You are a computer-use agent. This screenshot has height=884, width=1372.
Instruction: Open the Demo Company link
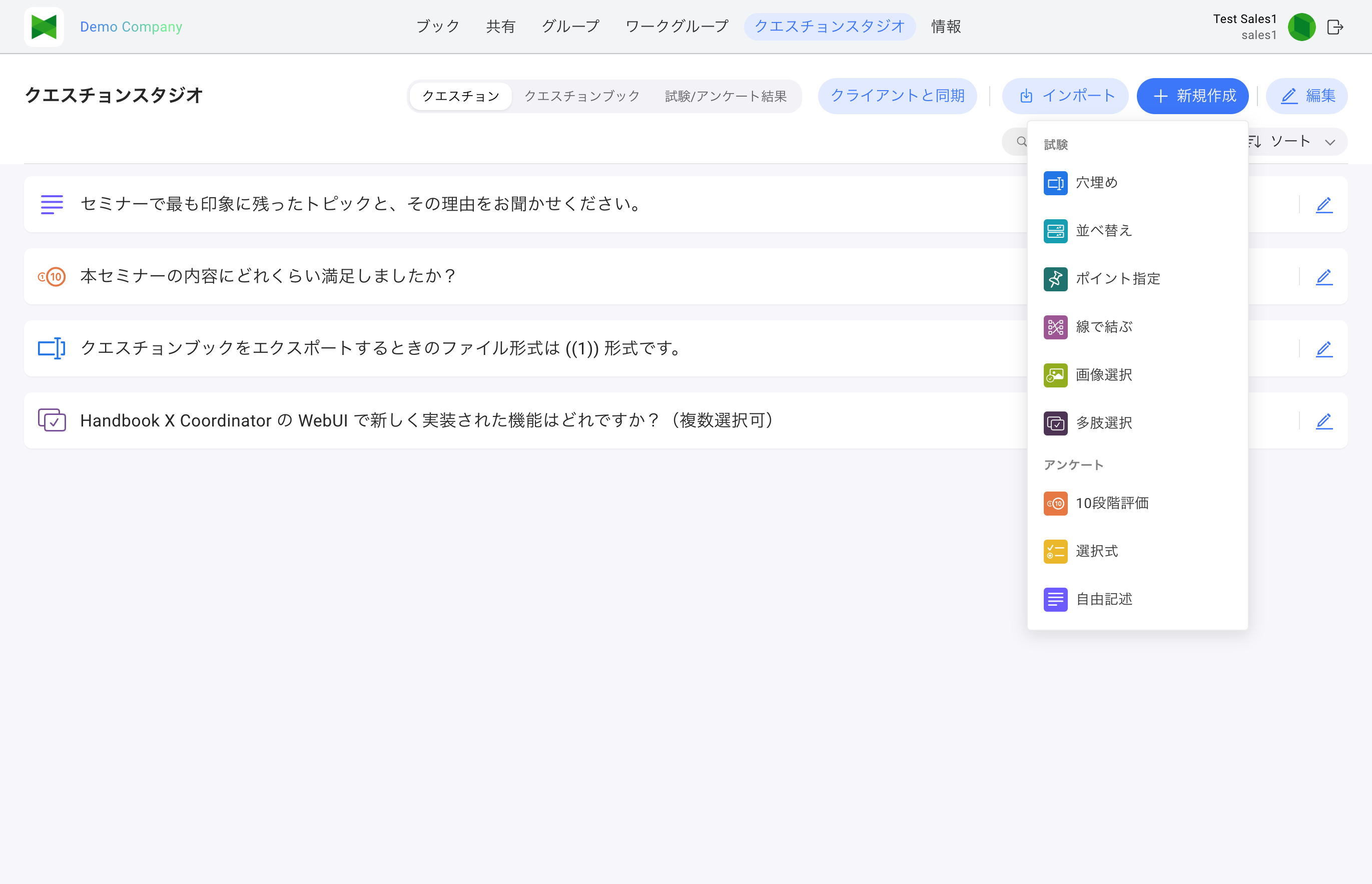[131, 27]
